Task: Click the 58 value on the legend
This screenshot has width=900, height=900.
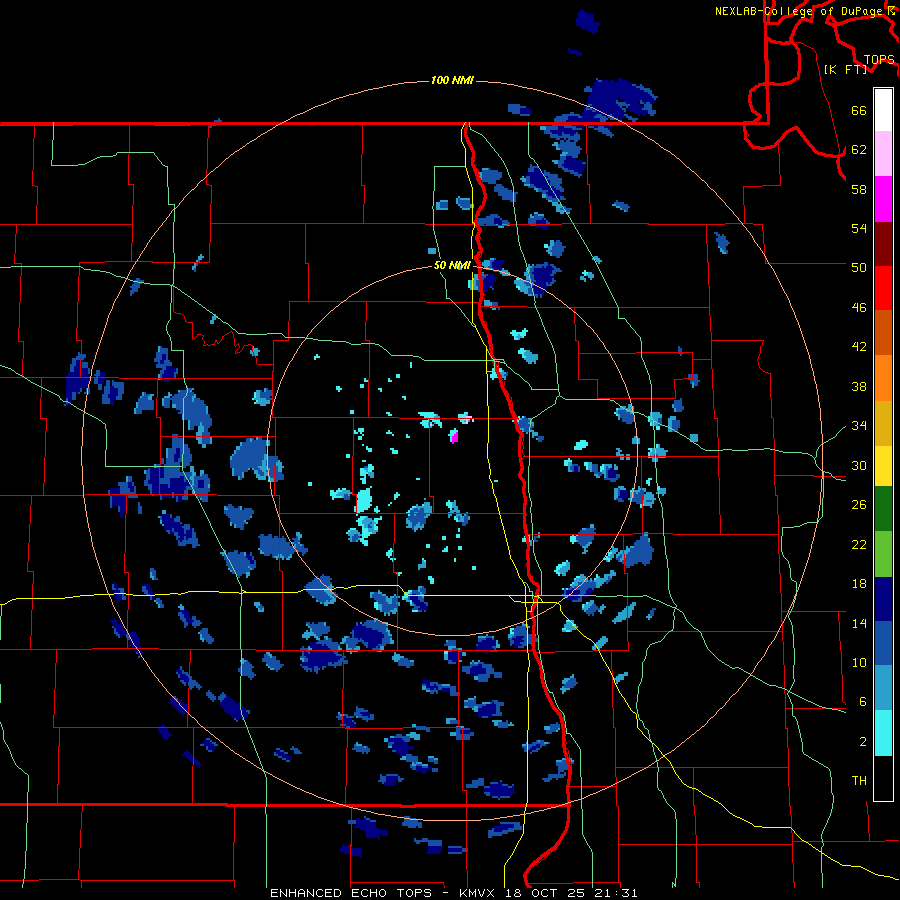Action: pos(859,189)
